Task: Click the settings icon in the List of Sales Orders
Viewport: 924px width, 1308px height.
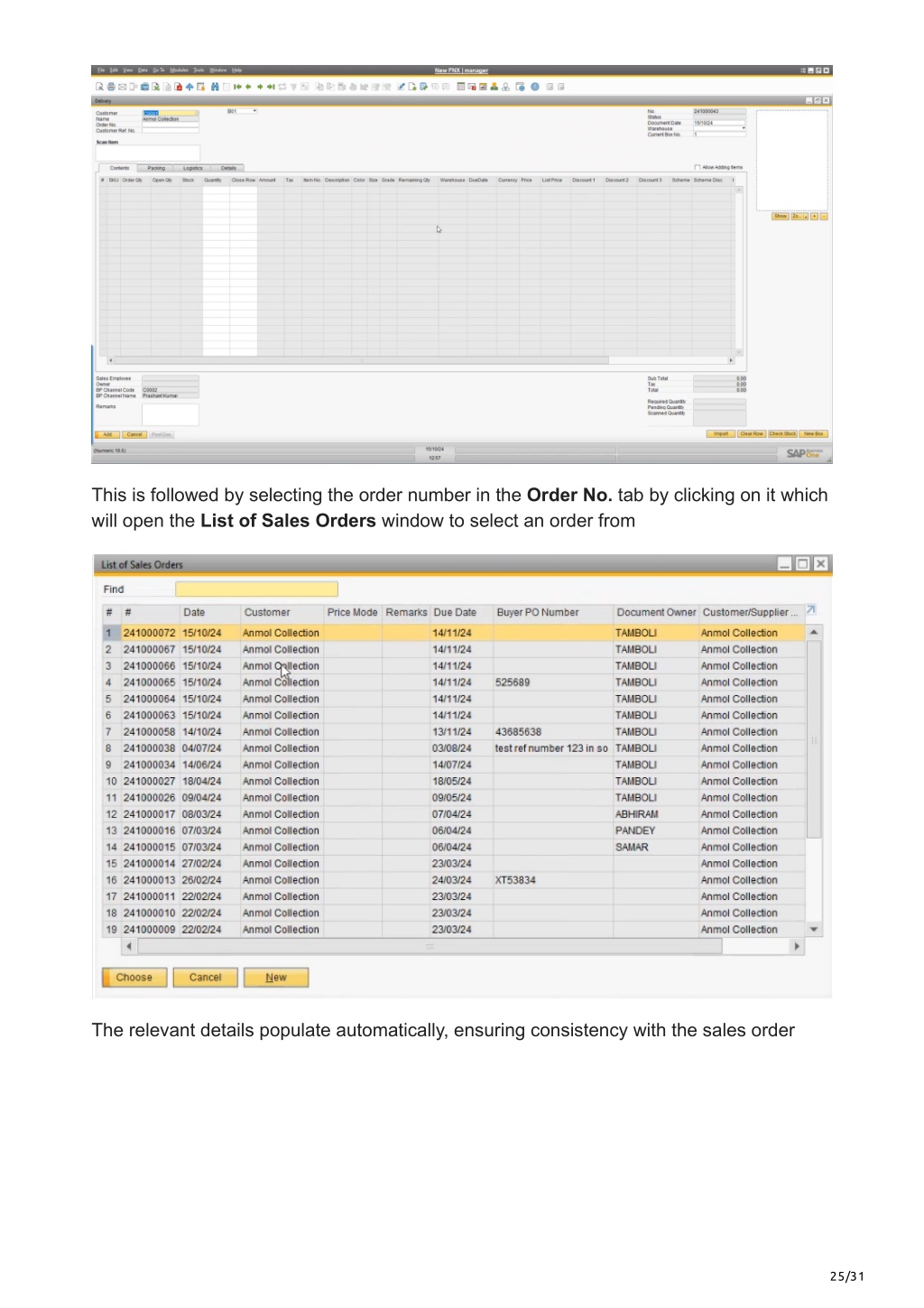Action: tap(811, 610)
